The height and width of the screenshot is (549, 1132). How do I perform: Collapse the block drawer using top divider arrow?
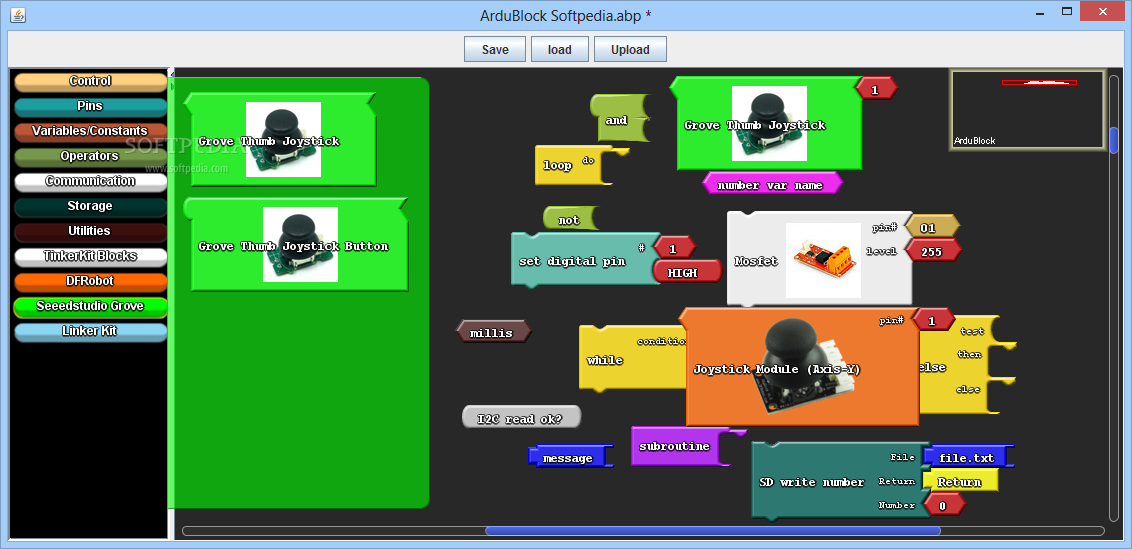click(x=172, y=72)
